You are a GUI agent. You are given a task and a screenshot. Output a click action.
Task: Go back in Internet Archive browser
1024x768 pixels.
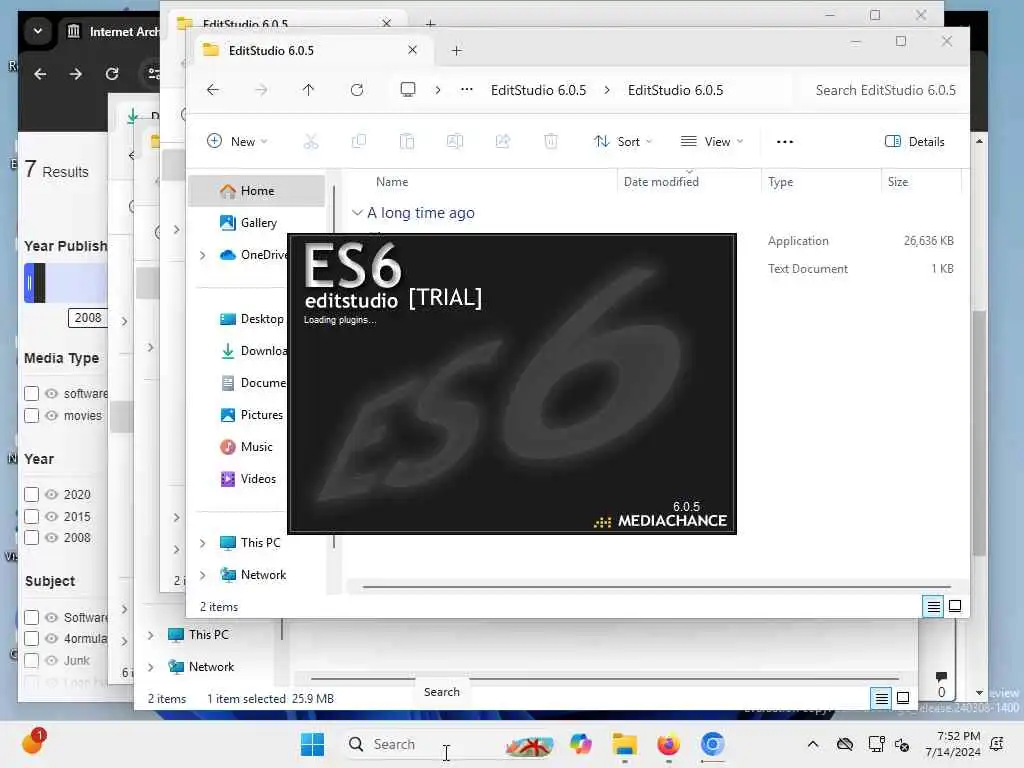[40, 74]
